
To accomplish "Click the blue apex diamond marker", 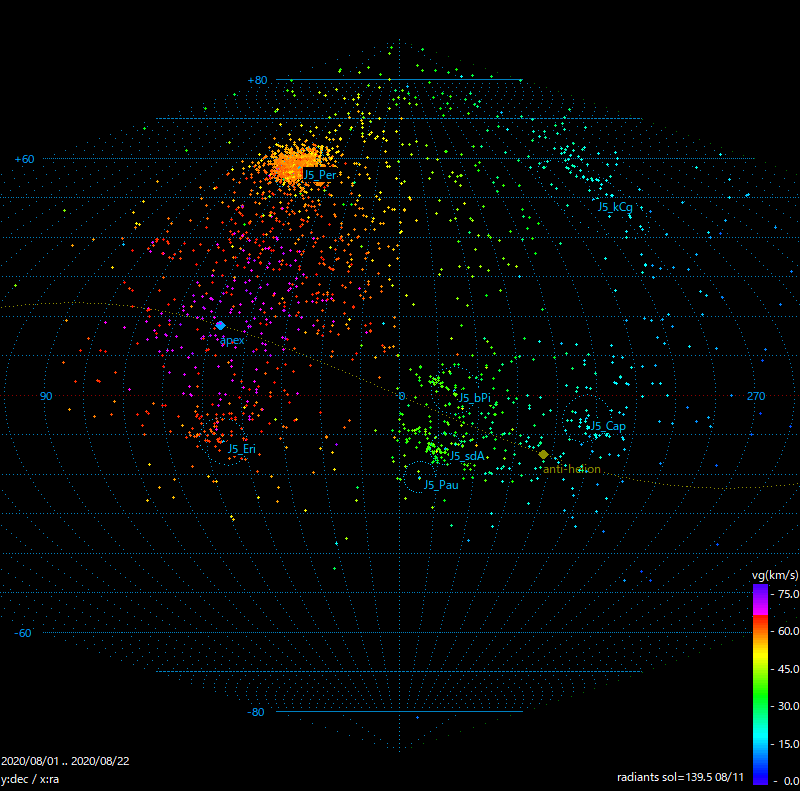I will (220, 326).
